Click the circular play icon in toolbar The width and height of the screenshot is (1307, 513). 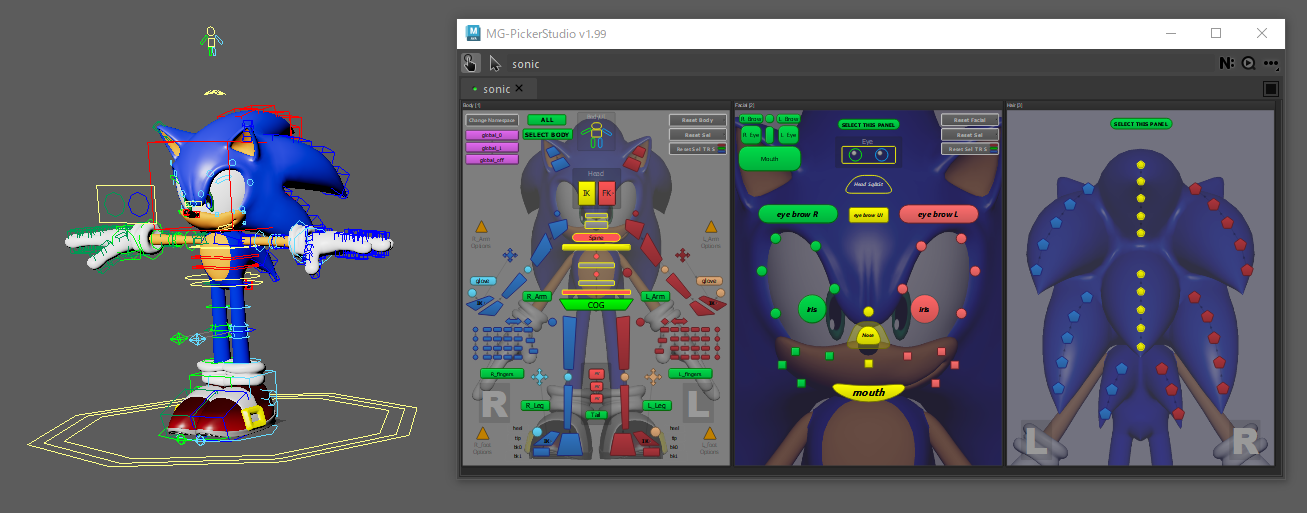click(1249, 63)
